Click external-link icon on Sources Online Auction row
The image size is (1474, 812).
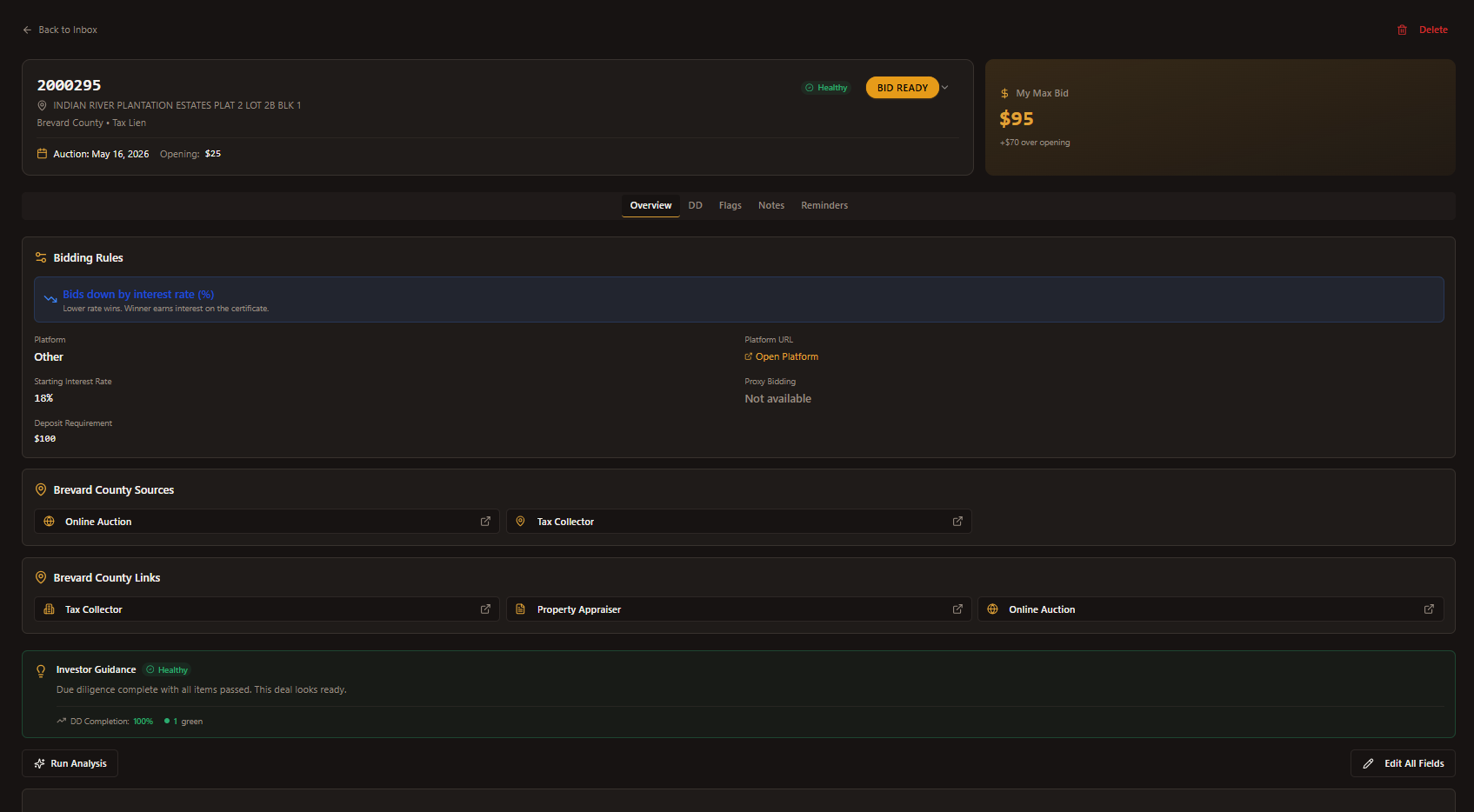(485, 522)
